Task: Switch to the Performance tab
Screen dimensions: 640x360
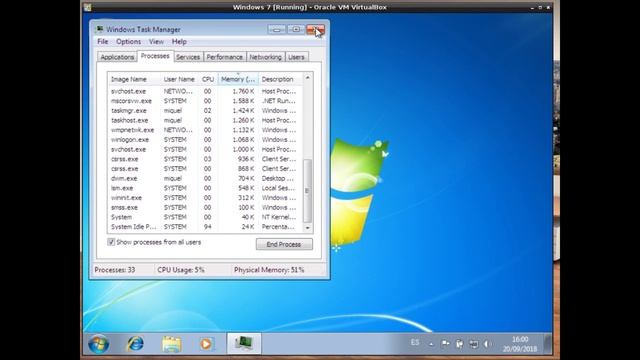Action: [x=224, y=57]
